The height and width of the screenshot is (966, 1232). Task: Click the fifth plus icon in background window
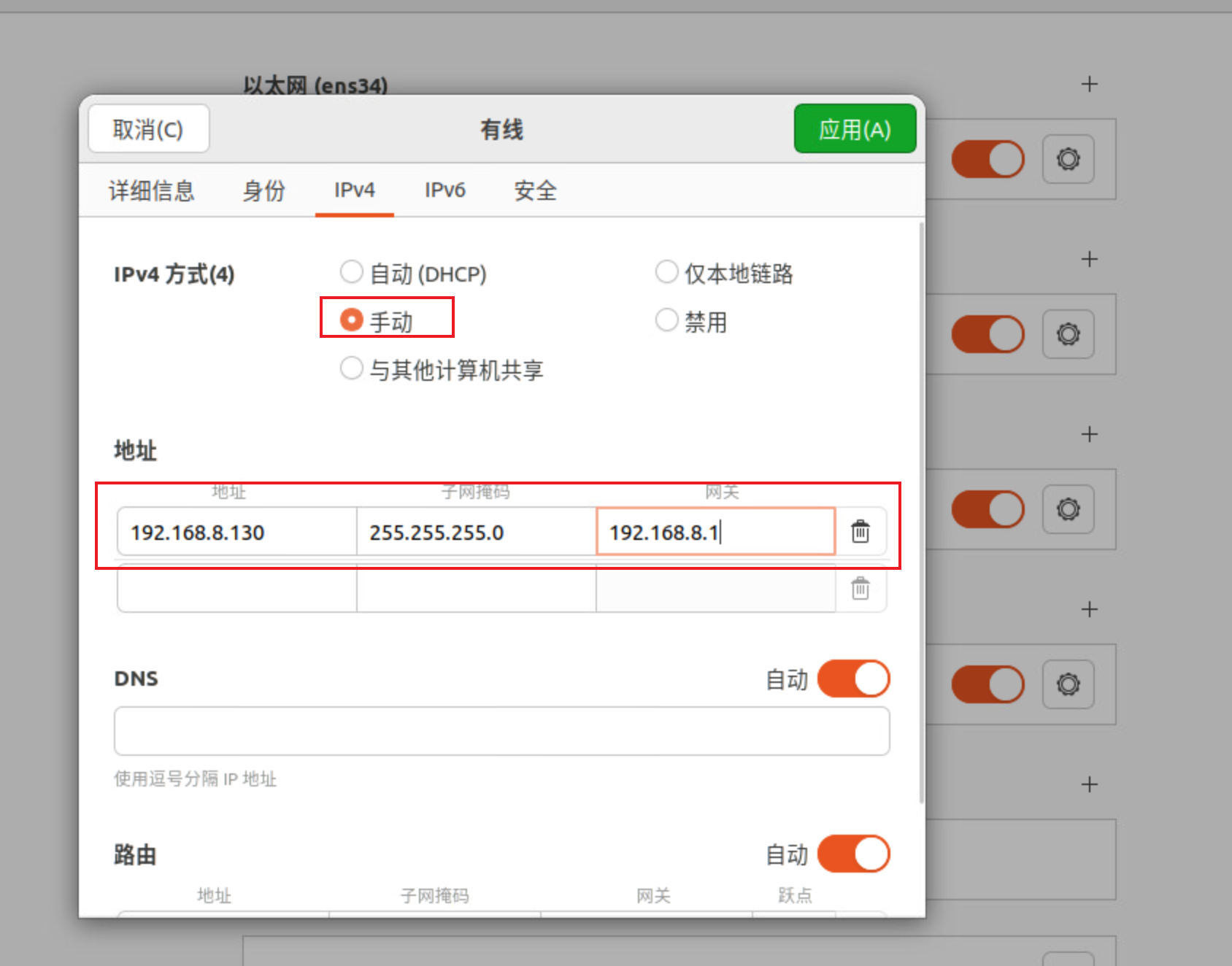tap(1089, 784)
